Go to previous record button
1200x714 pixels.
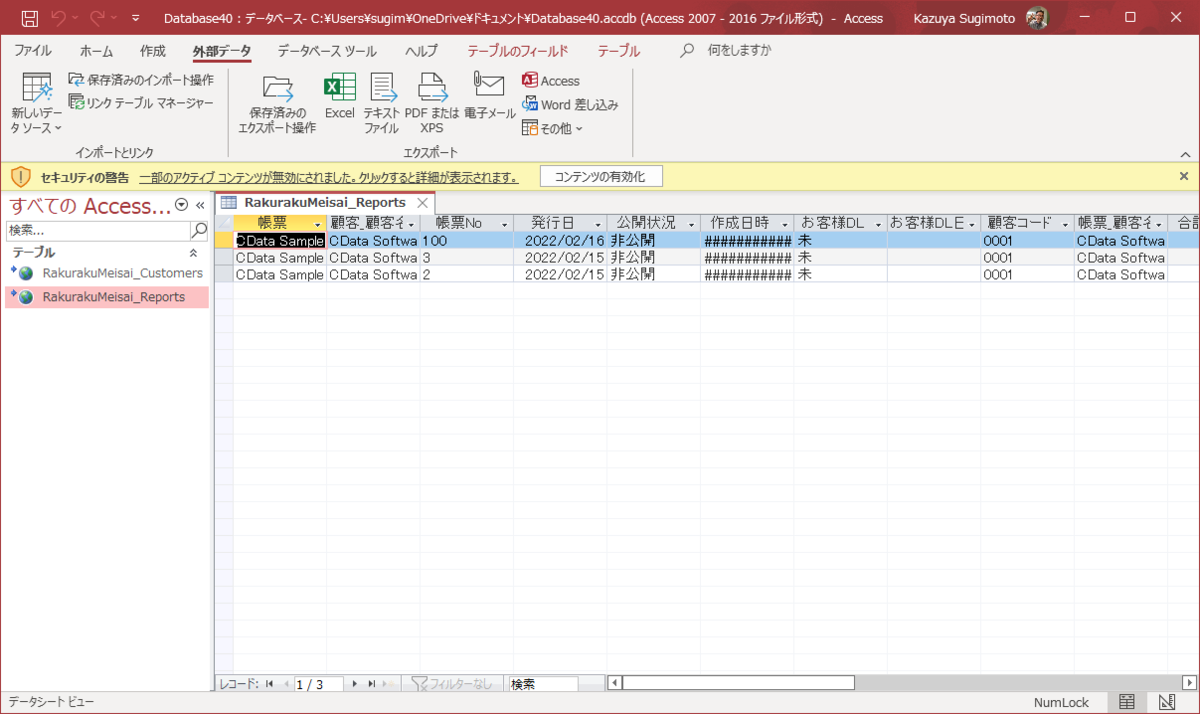(x=286, y=684)
